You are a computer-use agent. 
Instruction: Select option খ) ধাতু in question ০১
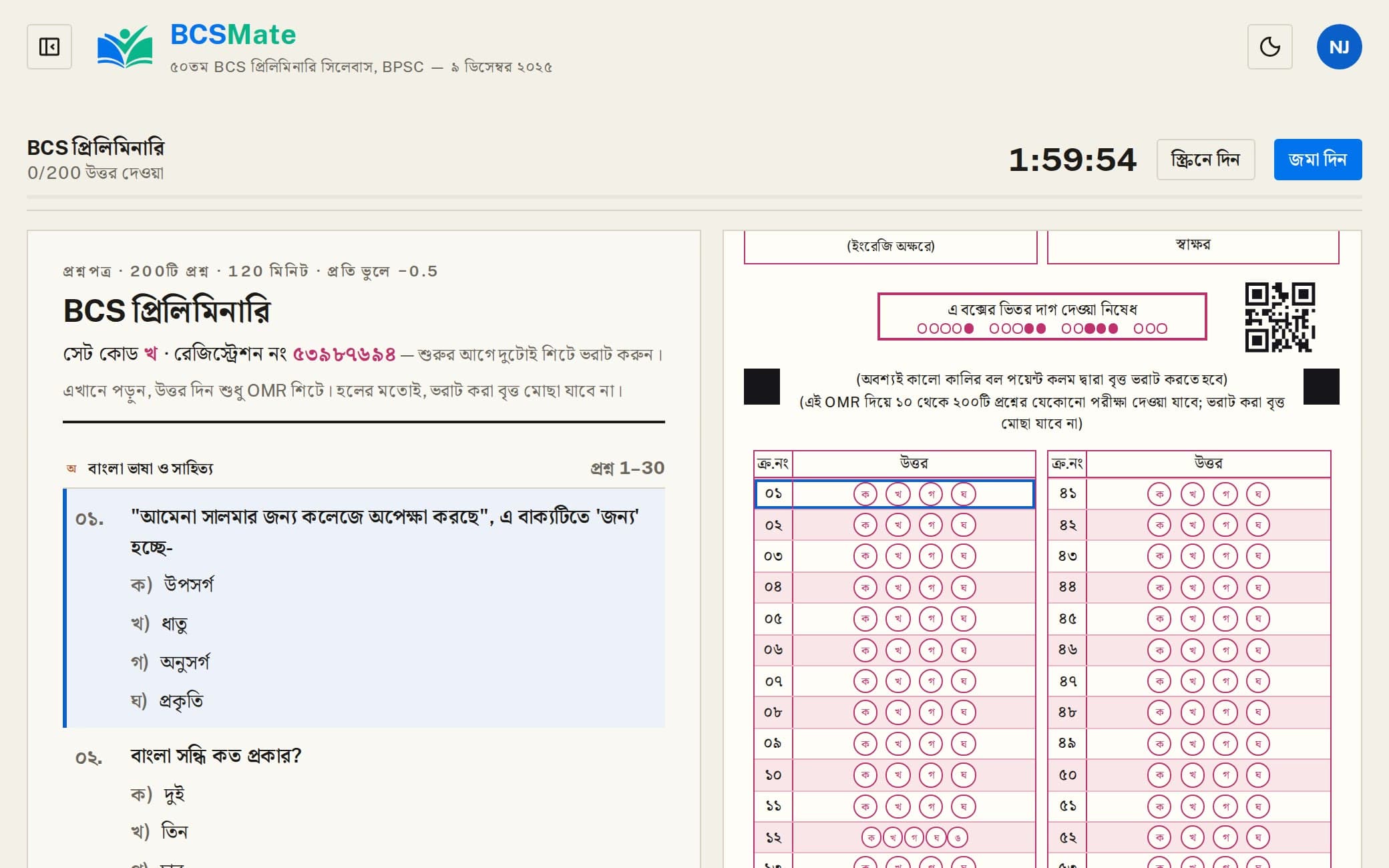coord(159,624)
